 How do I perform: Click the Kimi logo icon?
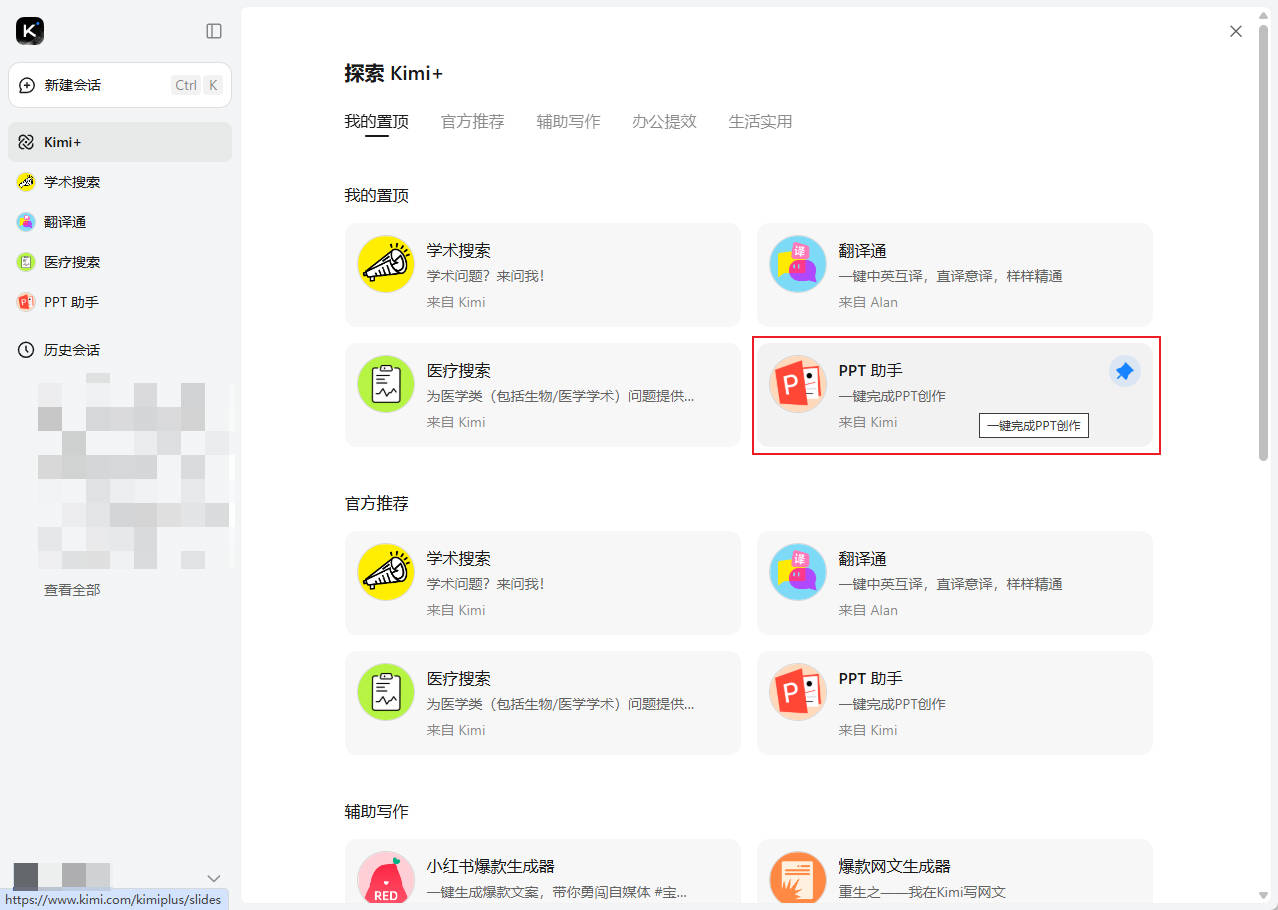click(30, 31)
